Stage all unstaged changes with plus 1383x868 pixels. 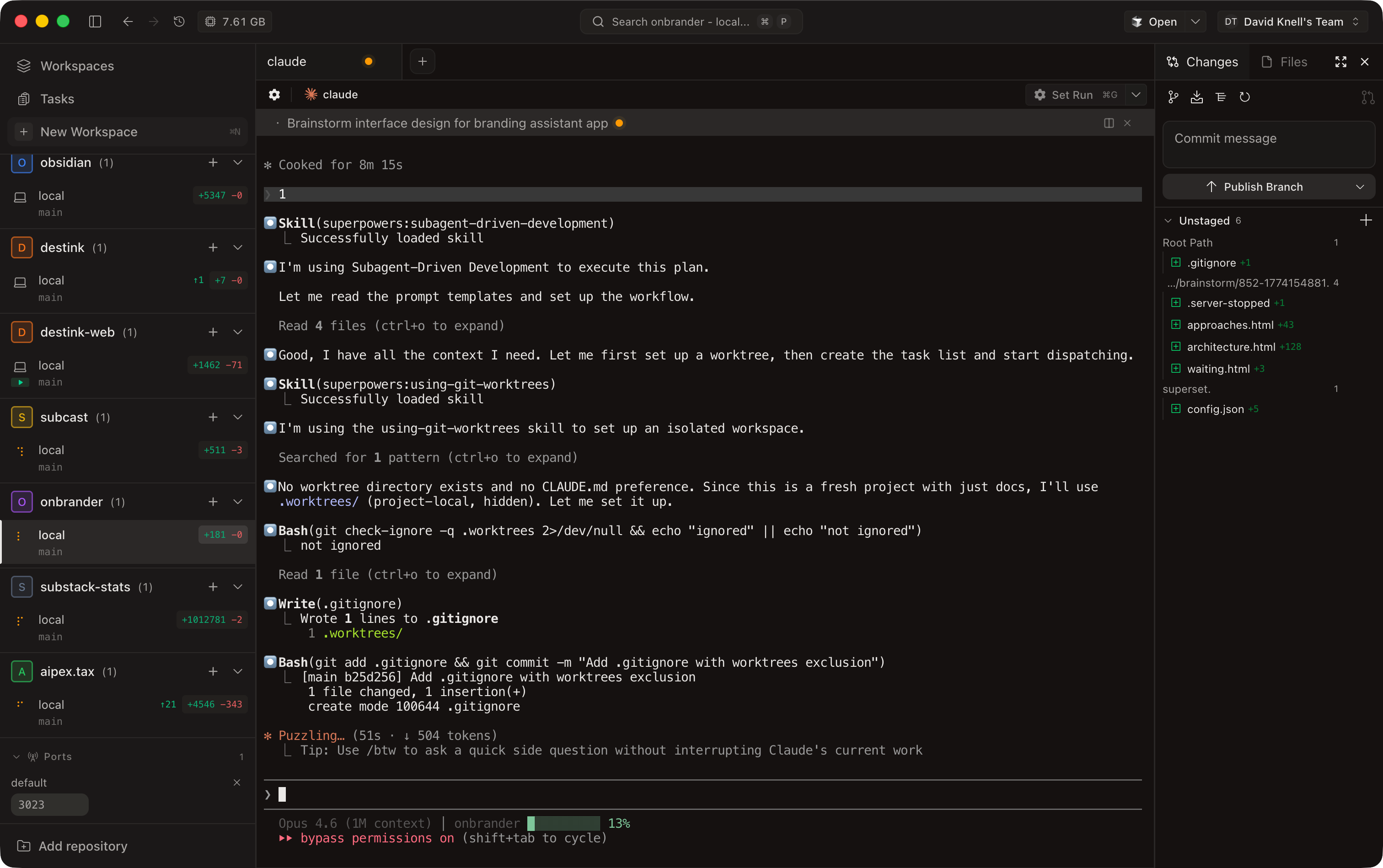click(1365, 220)
